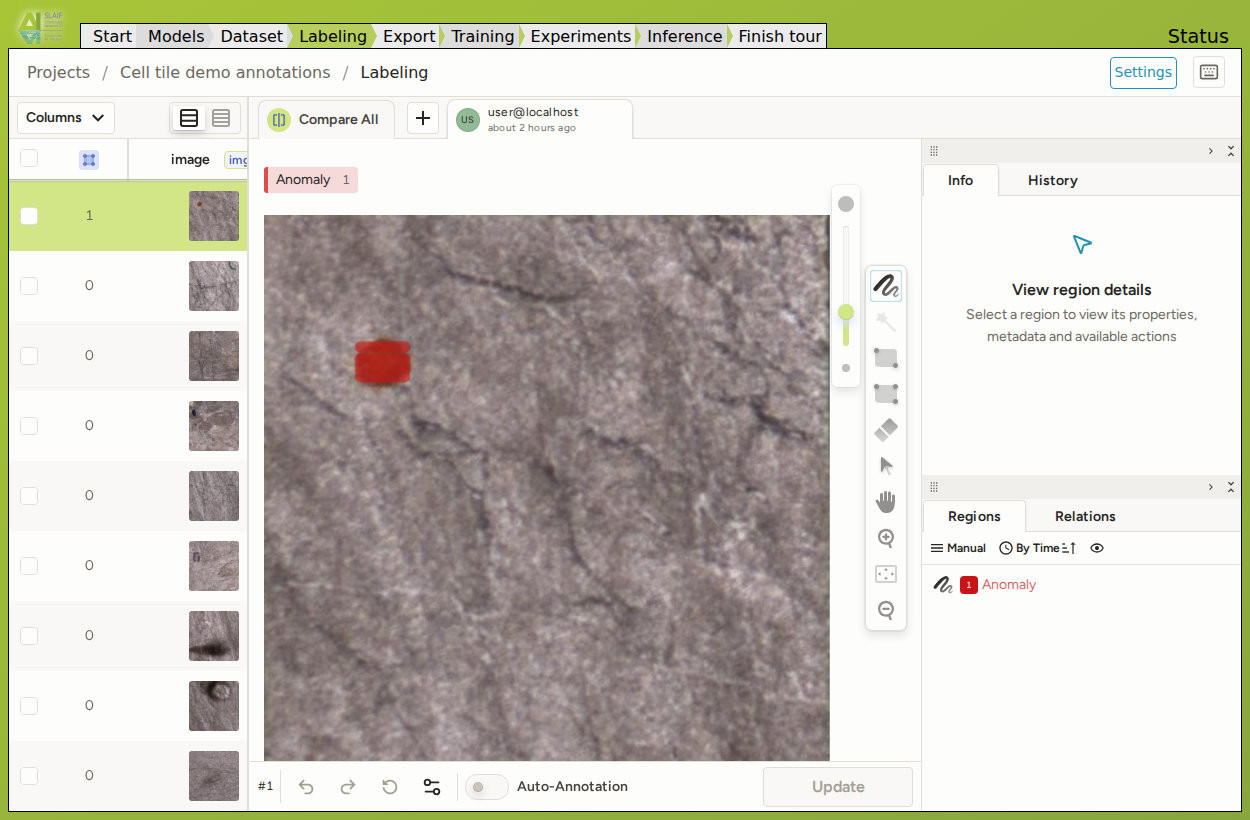
Task: Redo the annotation action
Action: pos(348,787)
